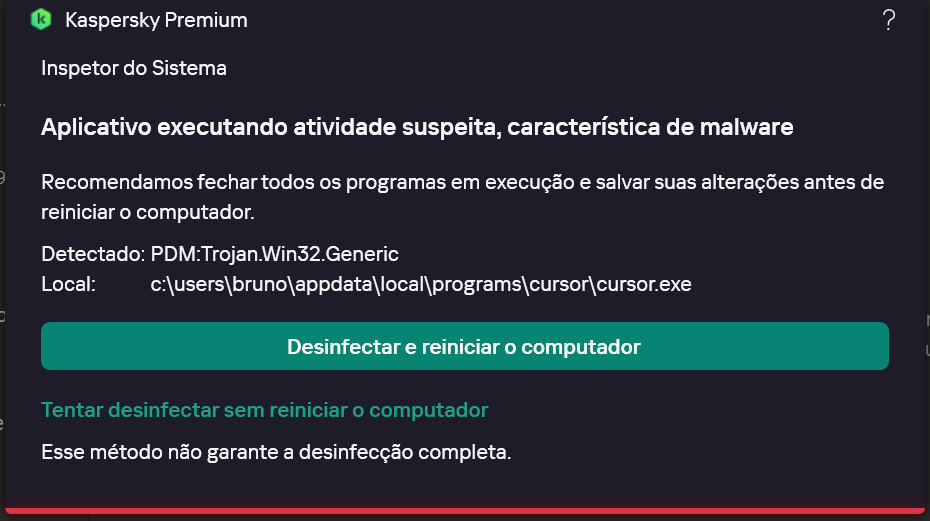Click cursor.exe at the path end
Image resolution: width=930 pixels, height=521 pixels.
[x=644, y=284]
